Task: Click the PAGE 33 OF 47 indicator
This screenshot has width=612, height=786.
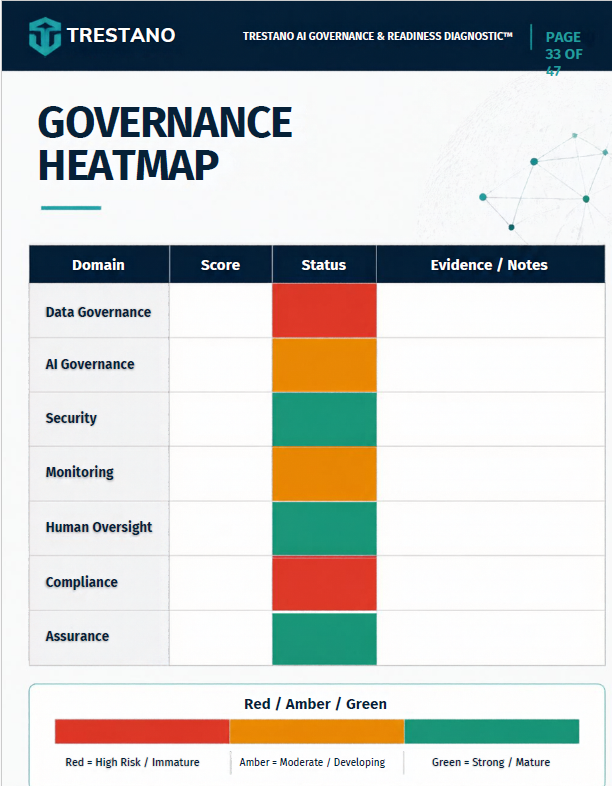Action: click(x=563, y=54)
